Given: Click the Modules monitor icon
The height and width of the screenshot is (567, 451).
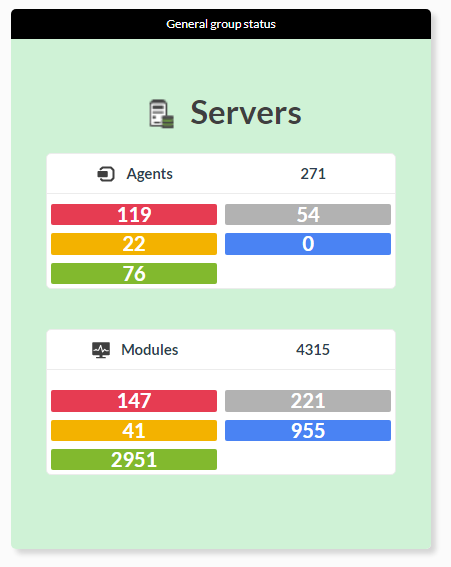Looking at the screenshot, I should click(x=101, y=350).
